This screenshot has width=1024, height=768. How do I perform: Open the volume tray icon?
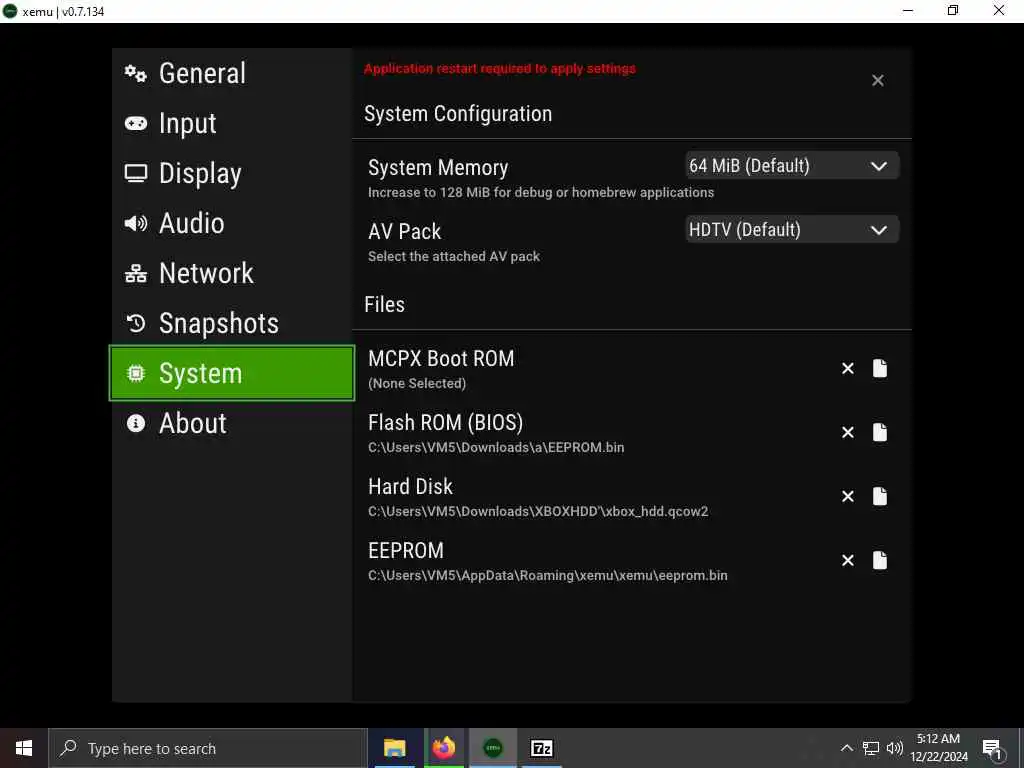point(894,748)
